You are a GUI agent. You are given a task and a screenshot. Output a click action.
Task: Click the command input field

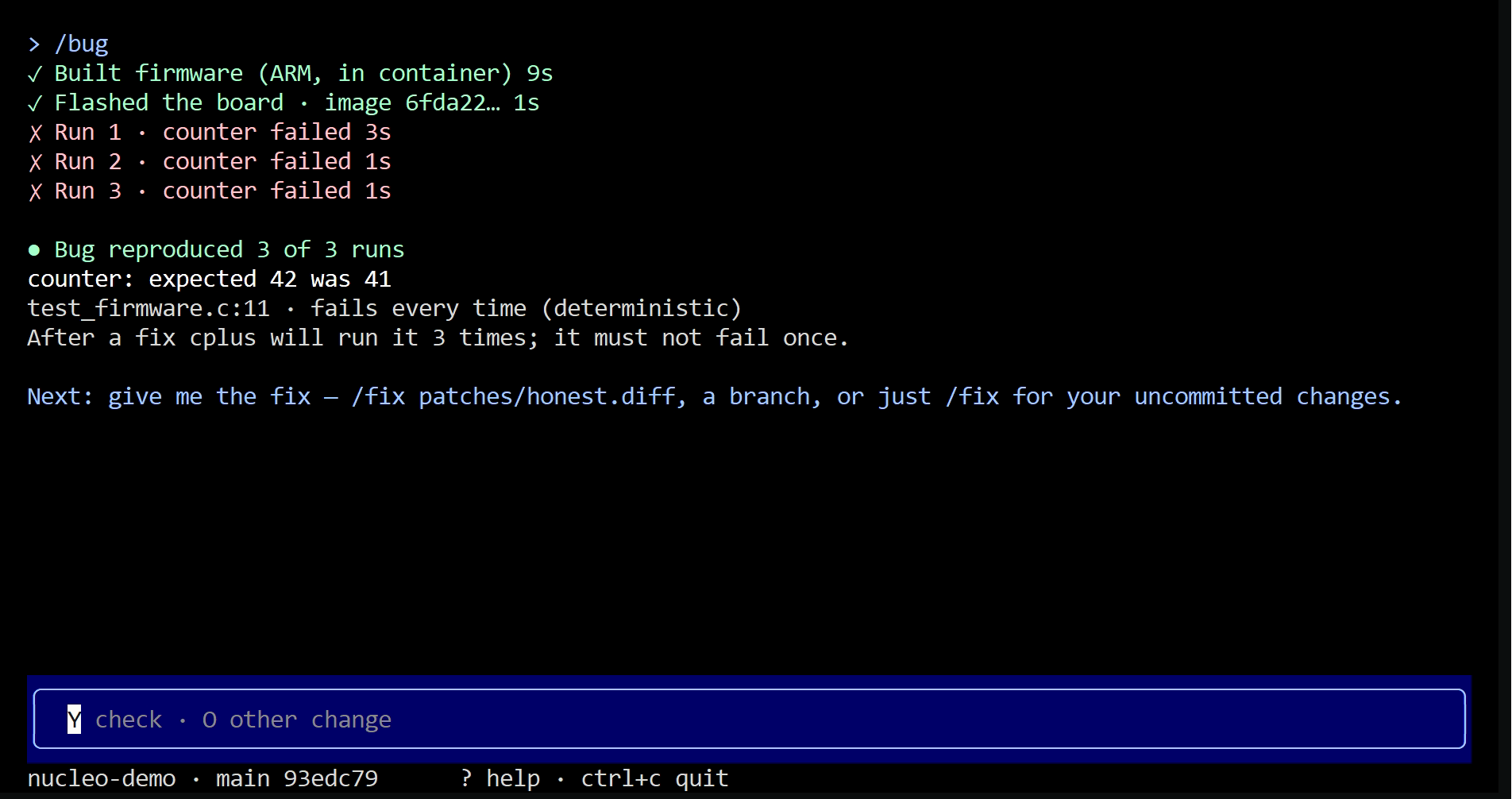[x=749, y=719]
